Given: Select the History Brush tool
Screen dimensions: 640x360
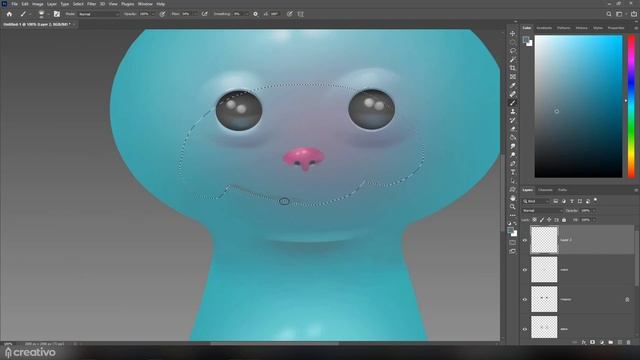Looking at the screenshot, I should tap(512, 120).
